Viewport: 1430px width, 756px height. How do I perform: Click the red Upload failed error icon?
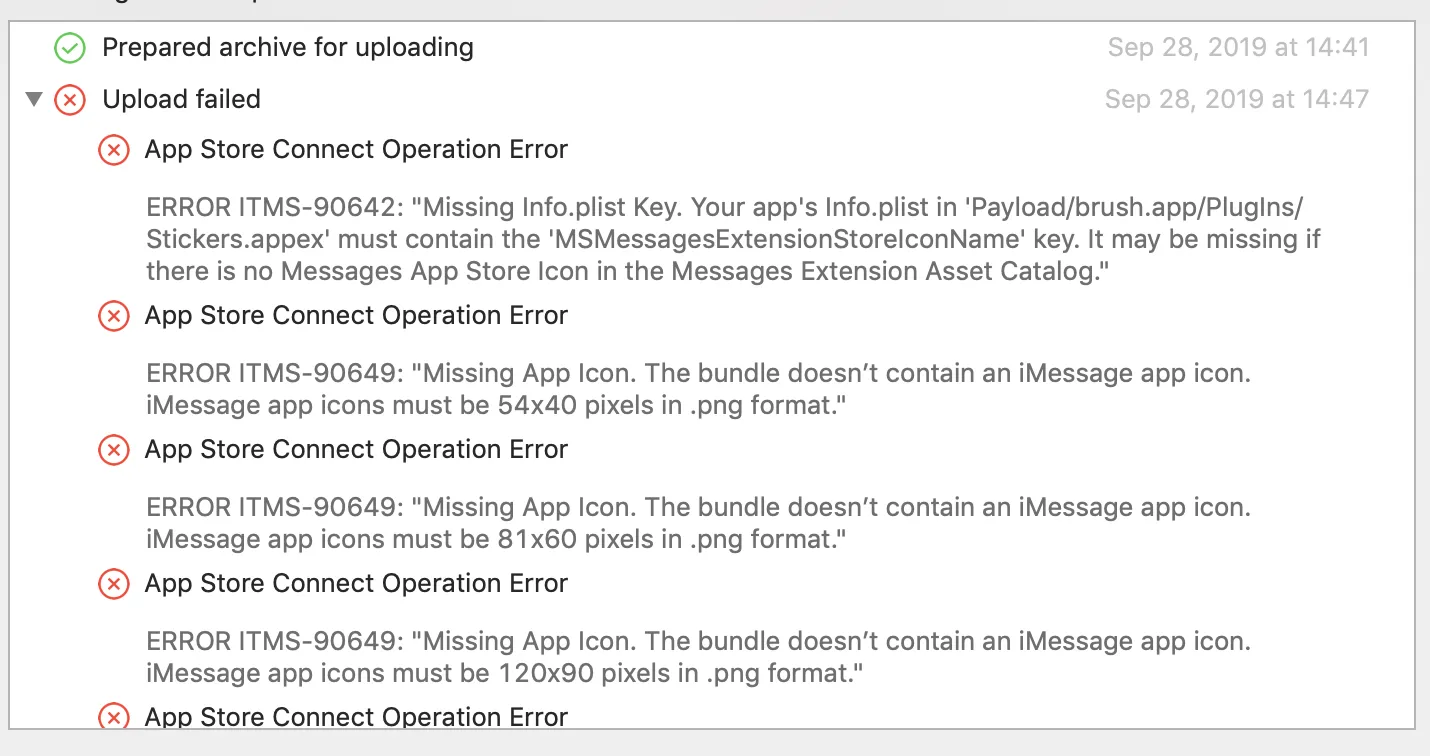tap(70, 99)
